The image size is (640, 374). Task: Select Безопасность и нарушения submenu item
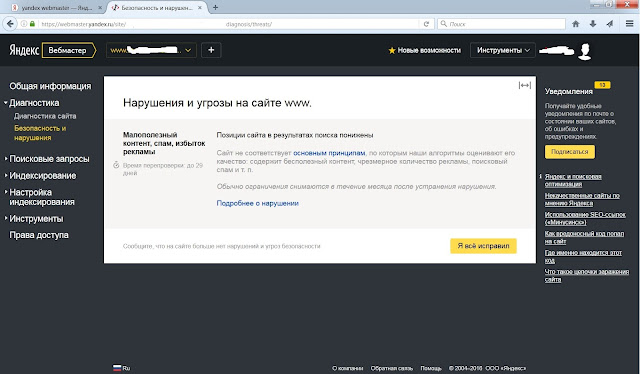(x=40, y=133)
